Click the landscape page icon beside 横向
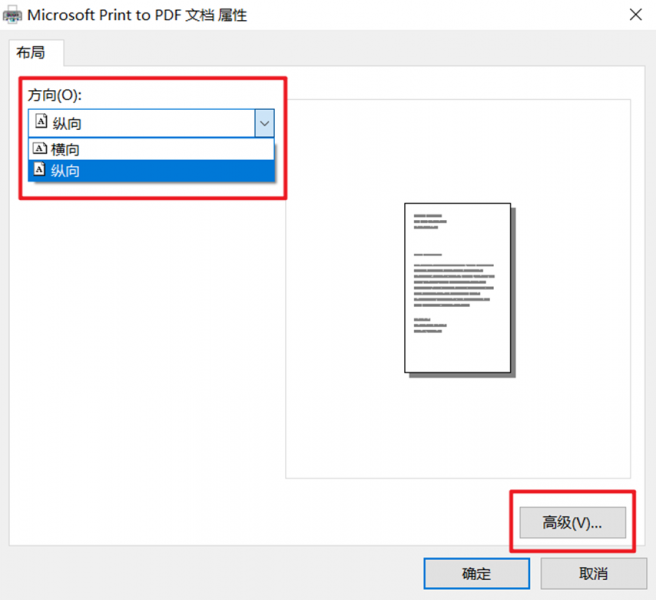The width and height of the screenshot is (656, 600). click(x=40, y=149)
